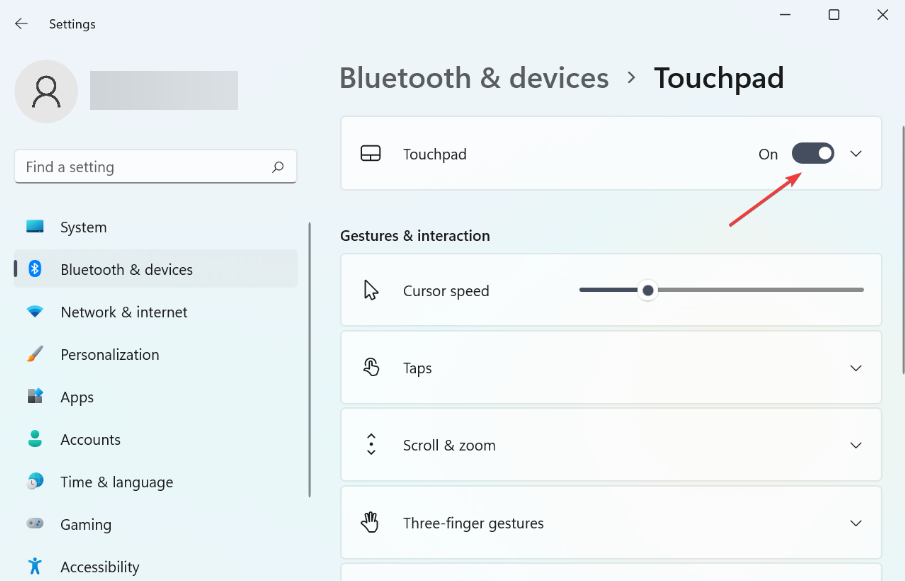
Task: Click the Cursor speed slider track
Action: point(721,290)
